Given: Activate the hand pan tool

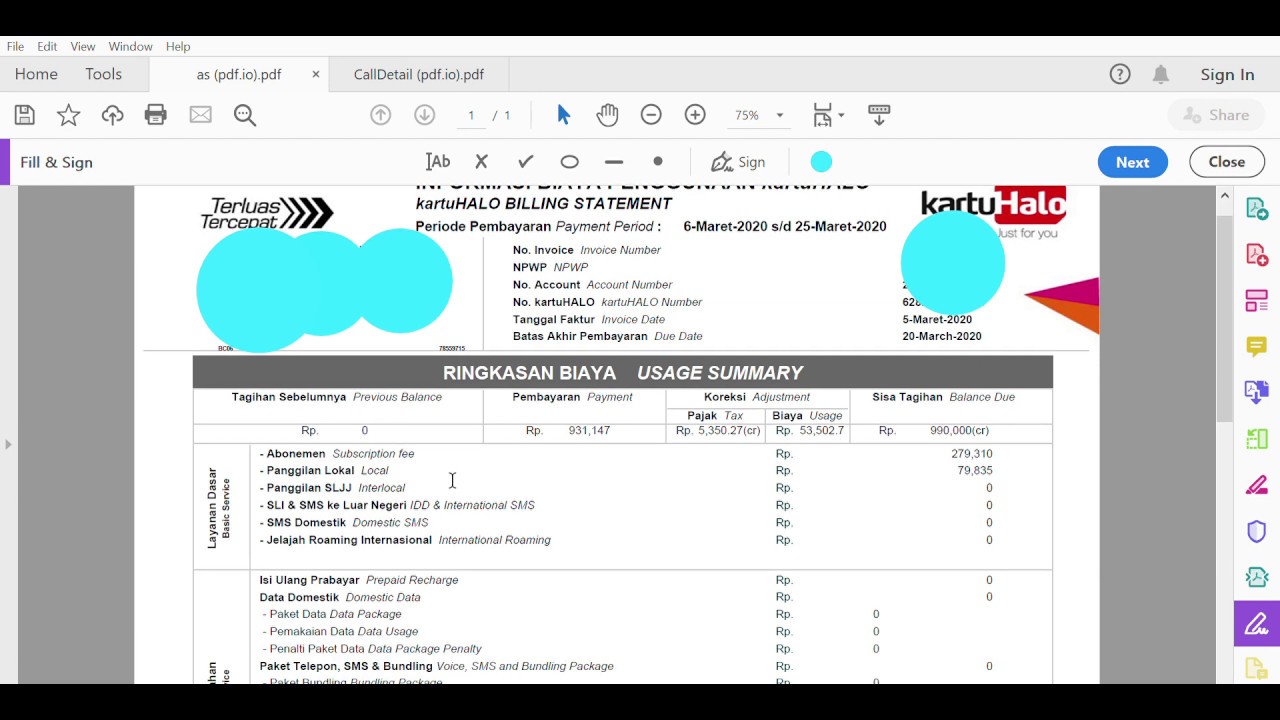Looking at the screenshot, I should [x=607, y=115].
